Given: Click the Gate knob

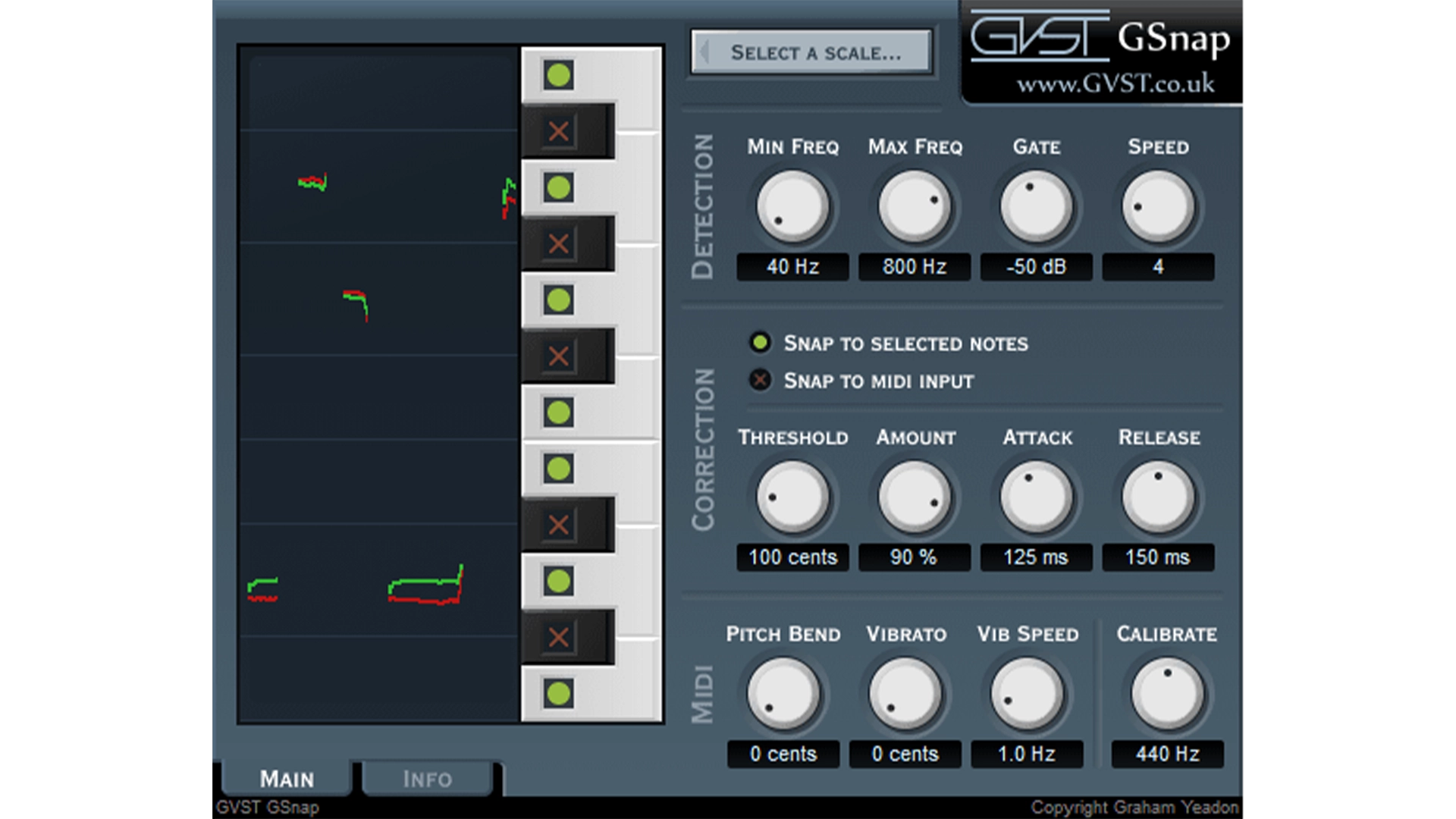Looking at the screenshot, I should (x=1035, y=206).
